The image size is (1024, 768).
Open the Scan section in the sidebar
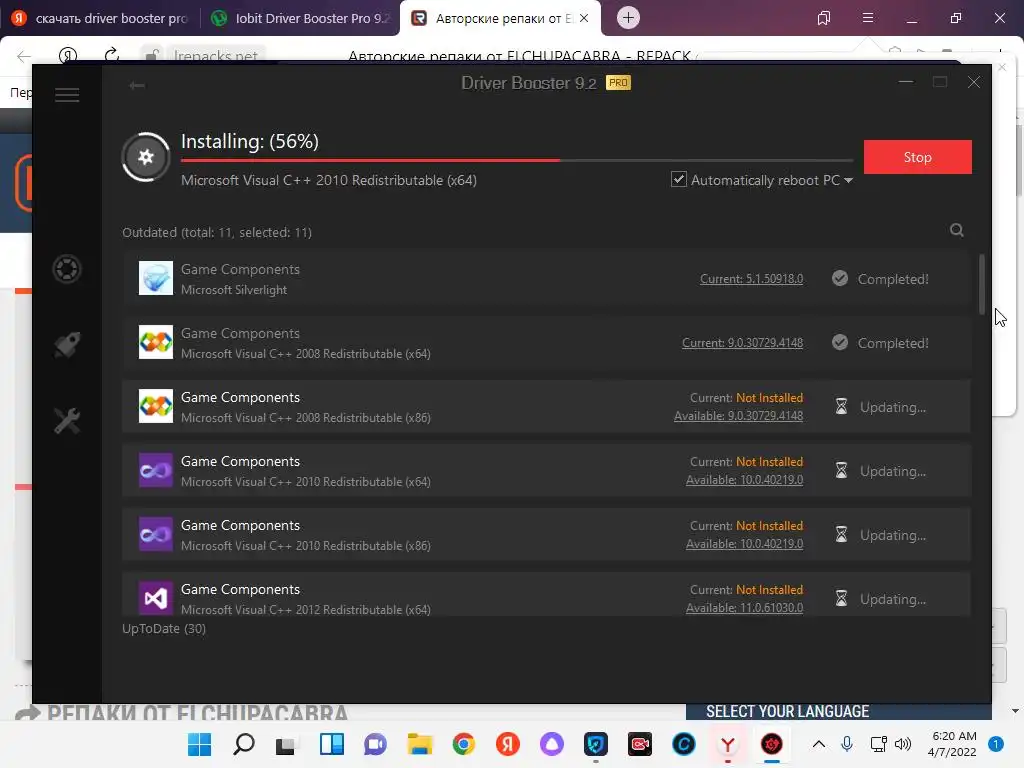click(67, 269)
